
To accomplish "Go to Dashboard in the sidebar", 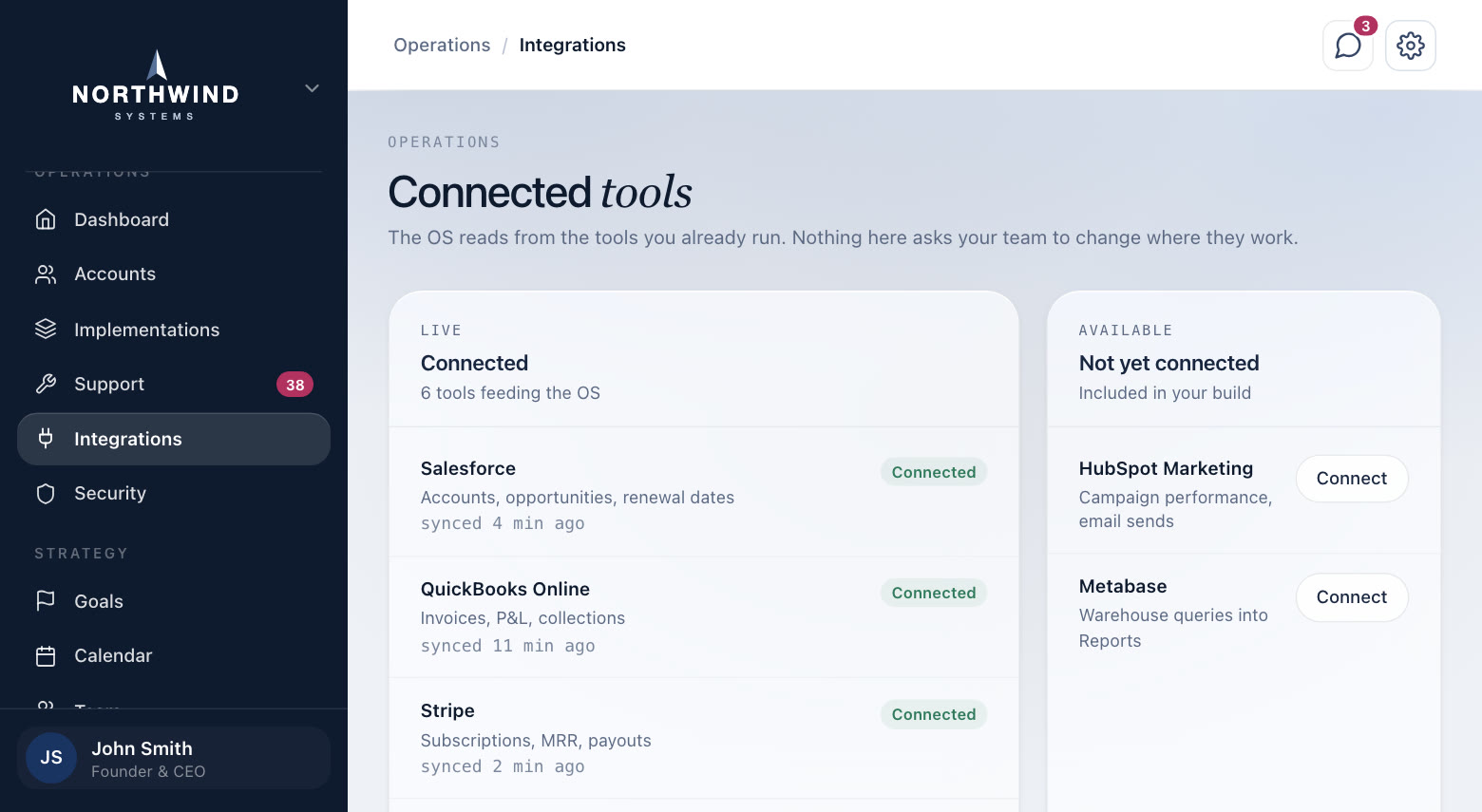I will 174,219.
